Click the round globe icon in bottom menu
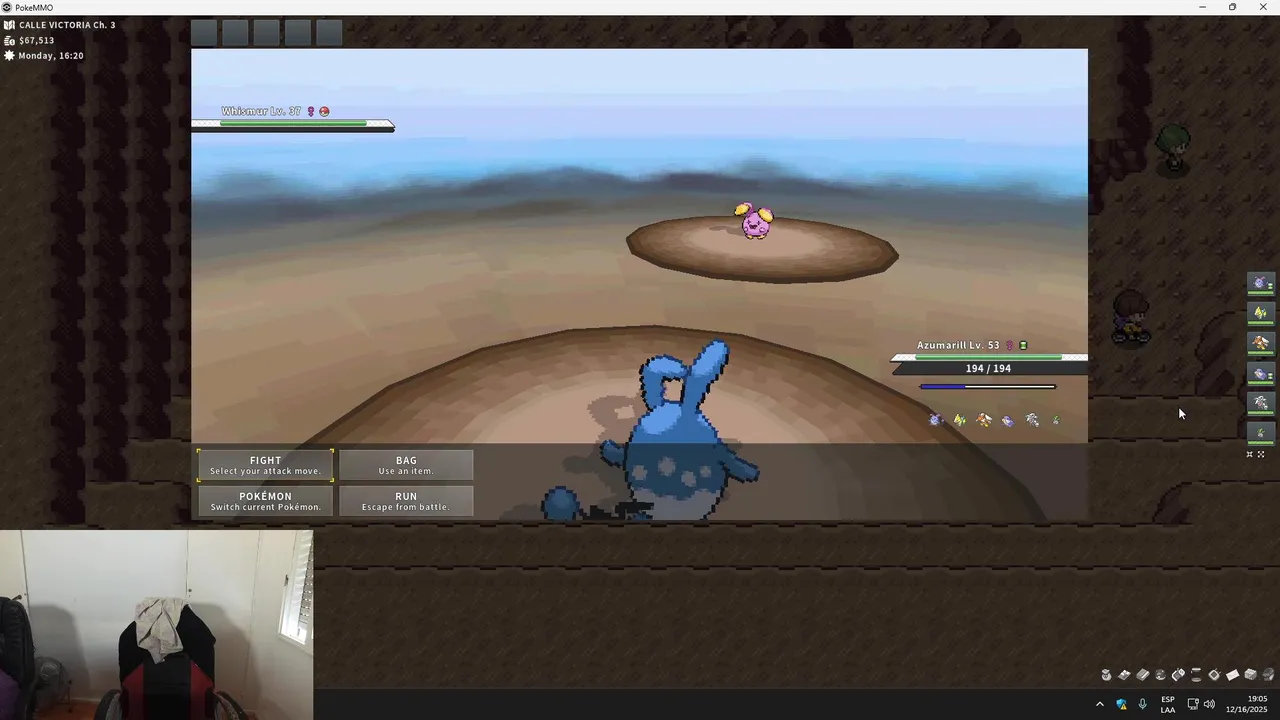This screenshot has width=1280, height=720. 1161,675
